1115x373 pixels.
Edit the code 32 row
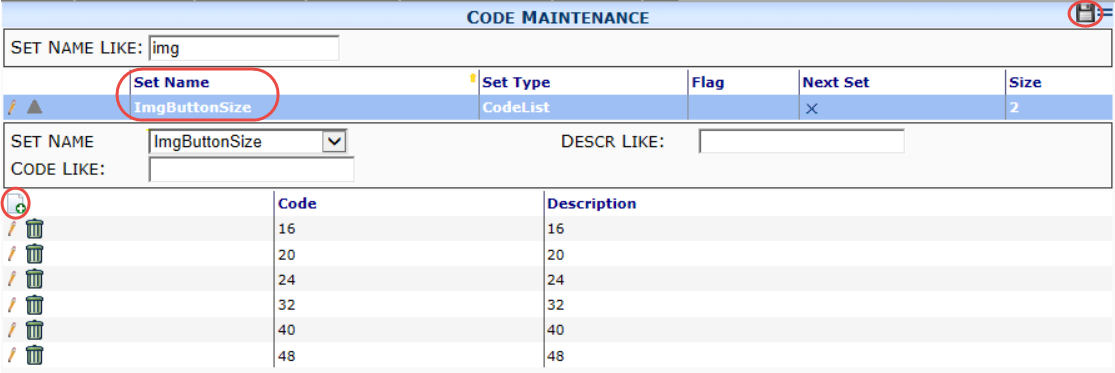point(11,305)
